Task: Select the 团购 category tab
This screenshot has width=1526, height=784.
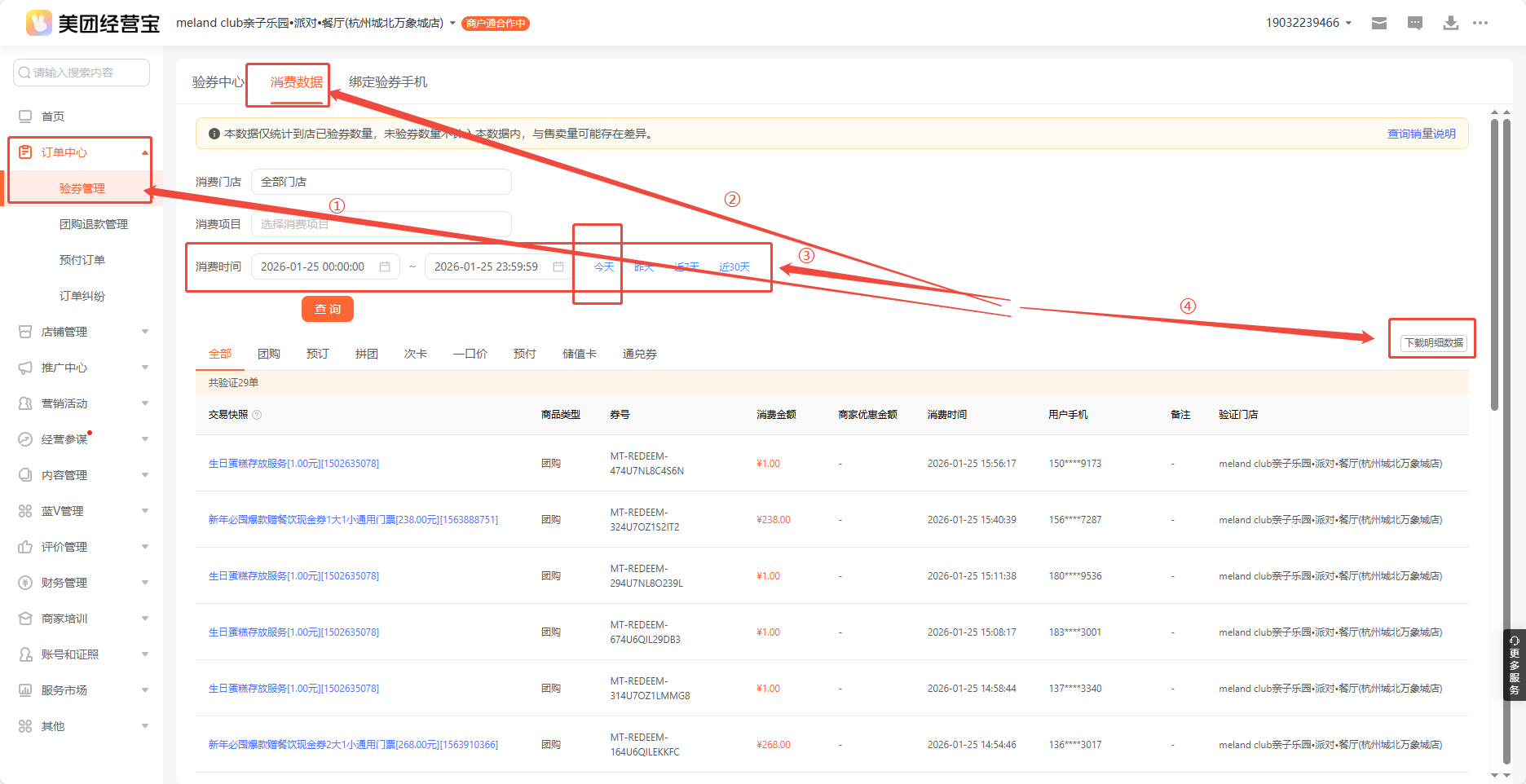Action: coord(269,354)
